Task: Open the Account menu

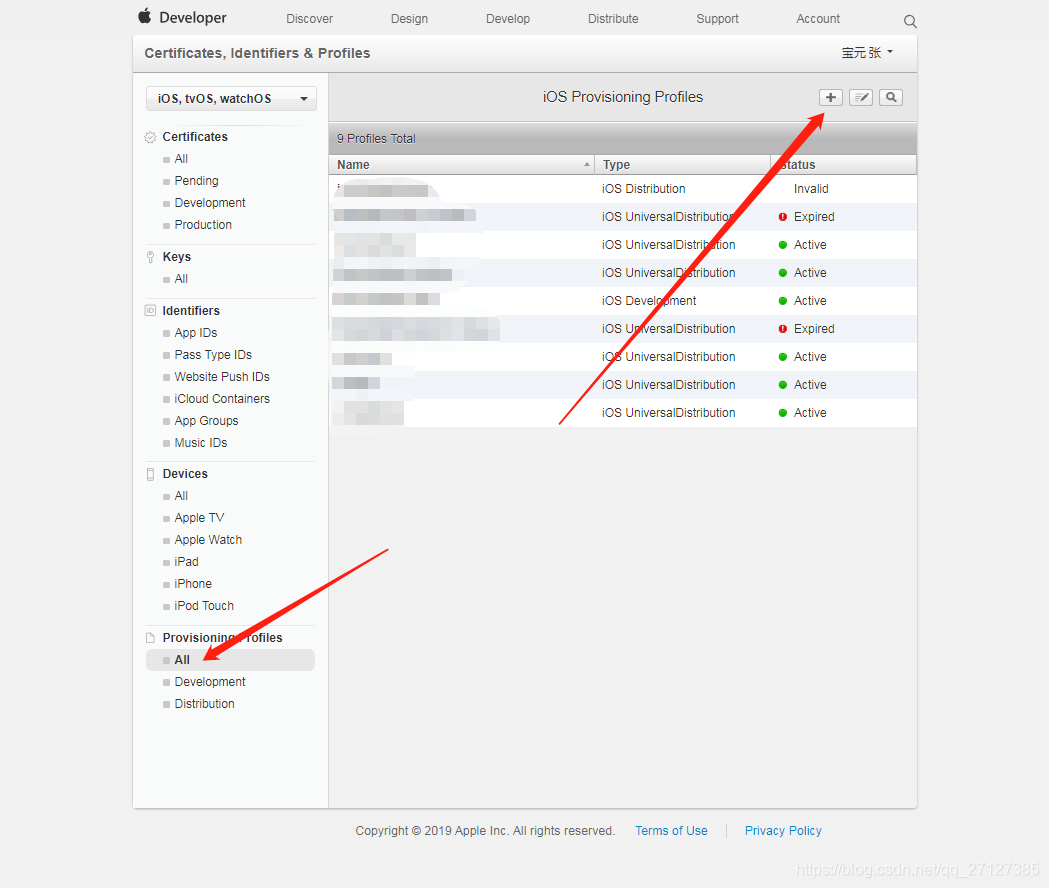Action: pos(818,19)
